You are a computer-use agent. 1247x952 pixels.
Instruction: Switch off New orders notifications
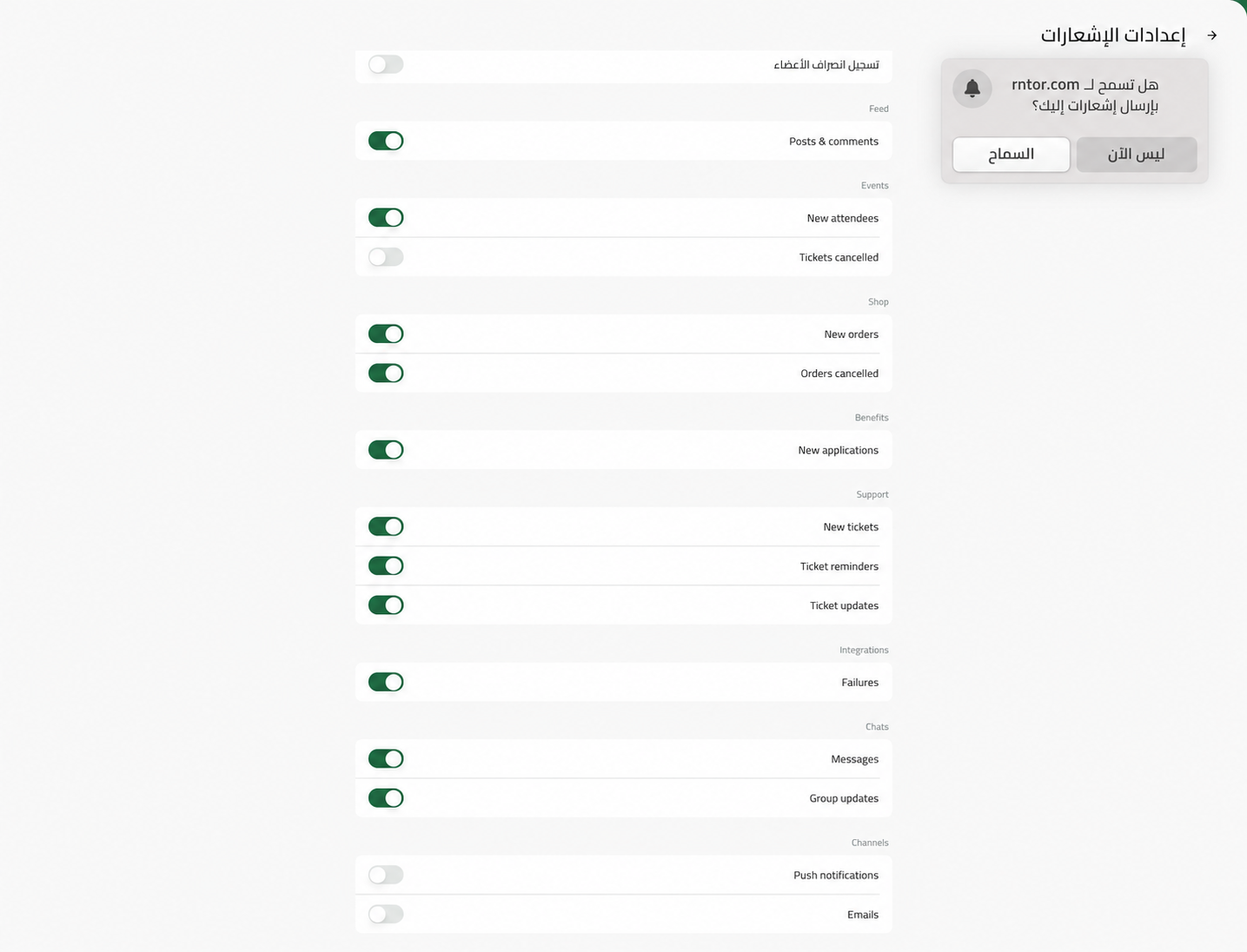[386, 334]
